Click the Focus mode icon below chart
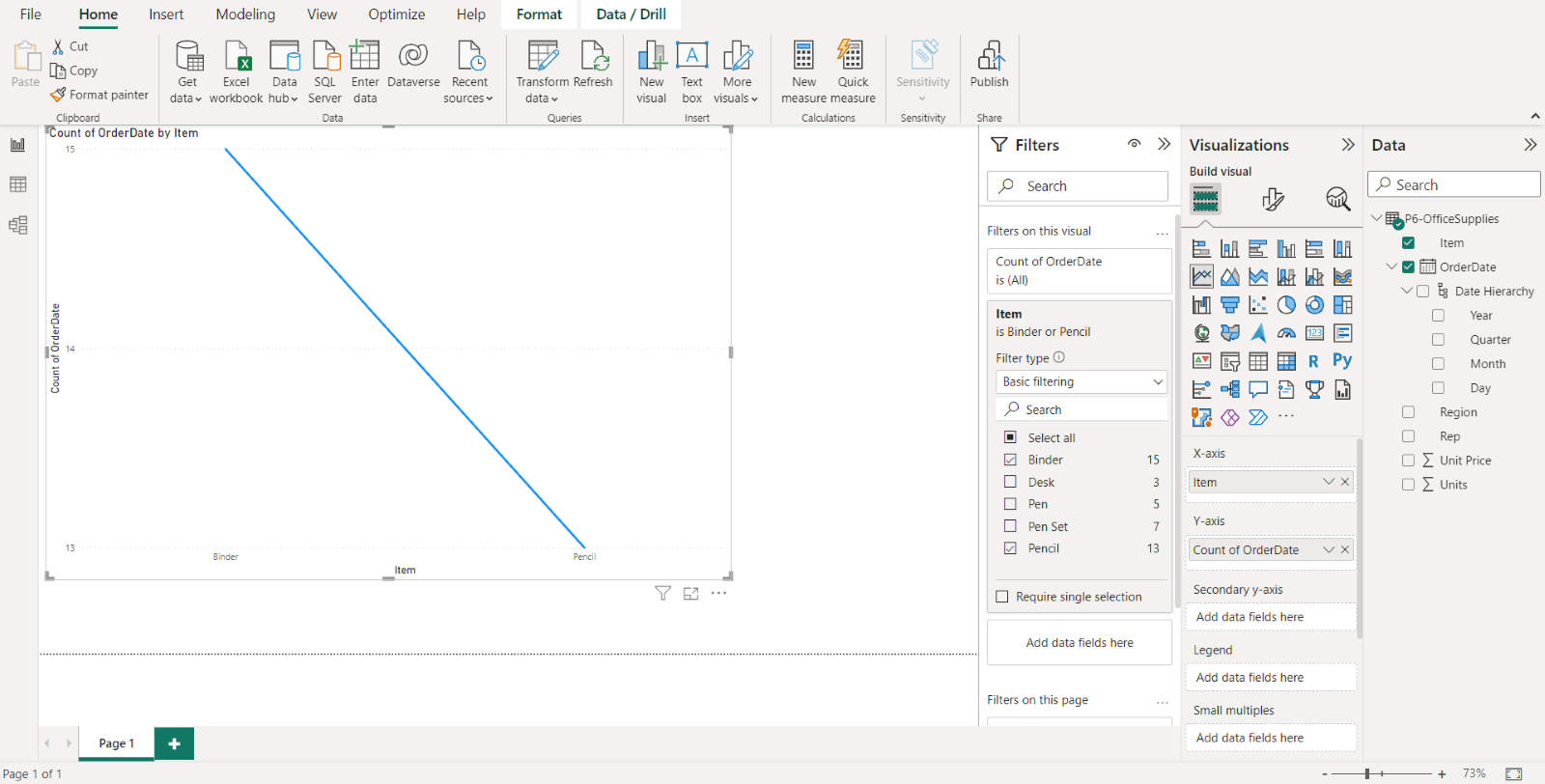This screenshot has height=784, width=1545. [x=690, y=594]
